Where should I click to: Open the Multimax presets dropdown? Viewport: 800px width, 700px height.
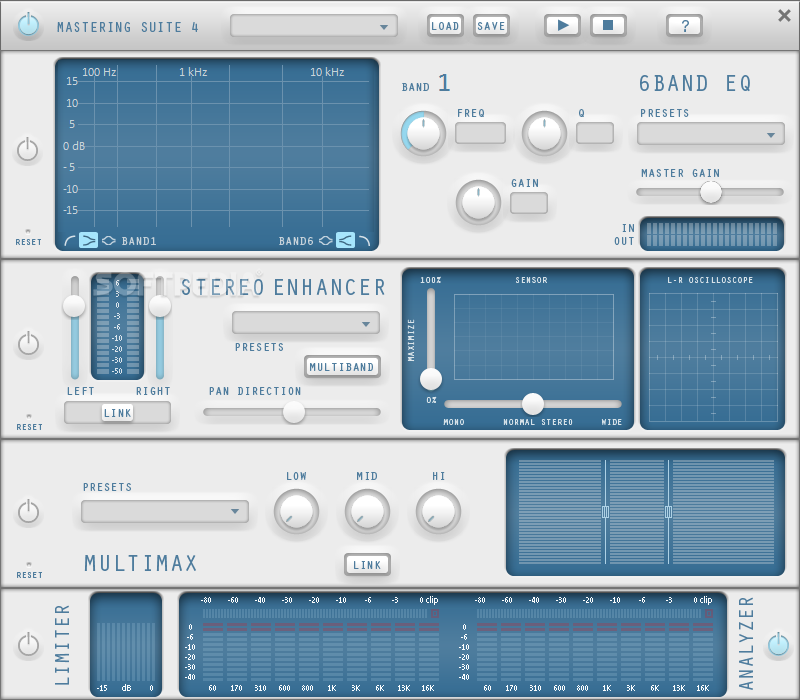pyautogui.click(x=165, y=511)
